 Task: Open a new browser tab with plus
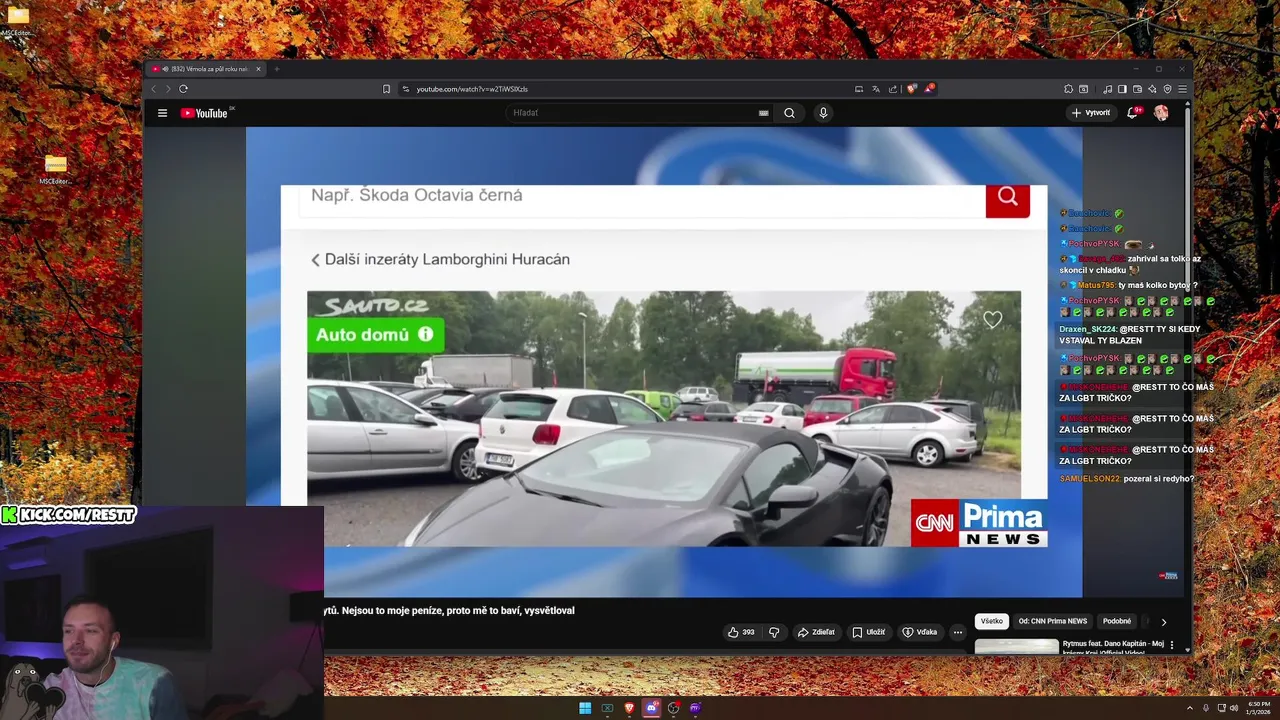pyautogui.click(x=277, y=69)
